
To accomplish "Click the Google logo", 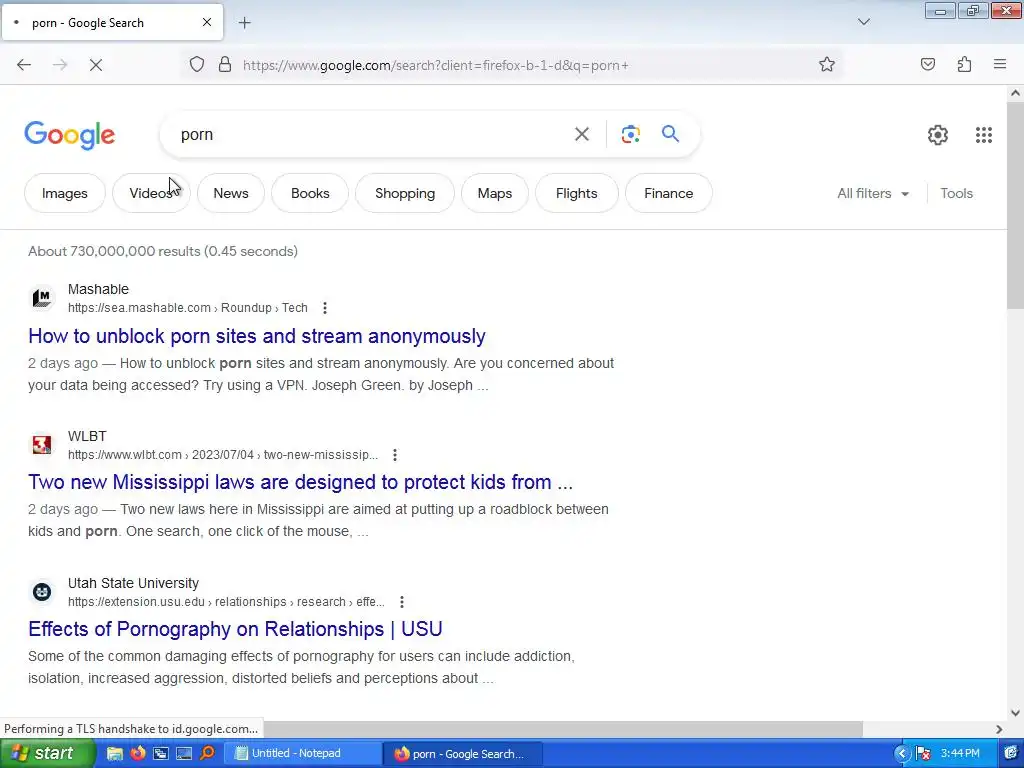I will (70, 135).
